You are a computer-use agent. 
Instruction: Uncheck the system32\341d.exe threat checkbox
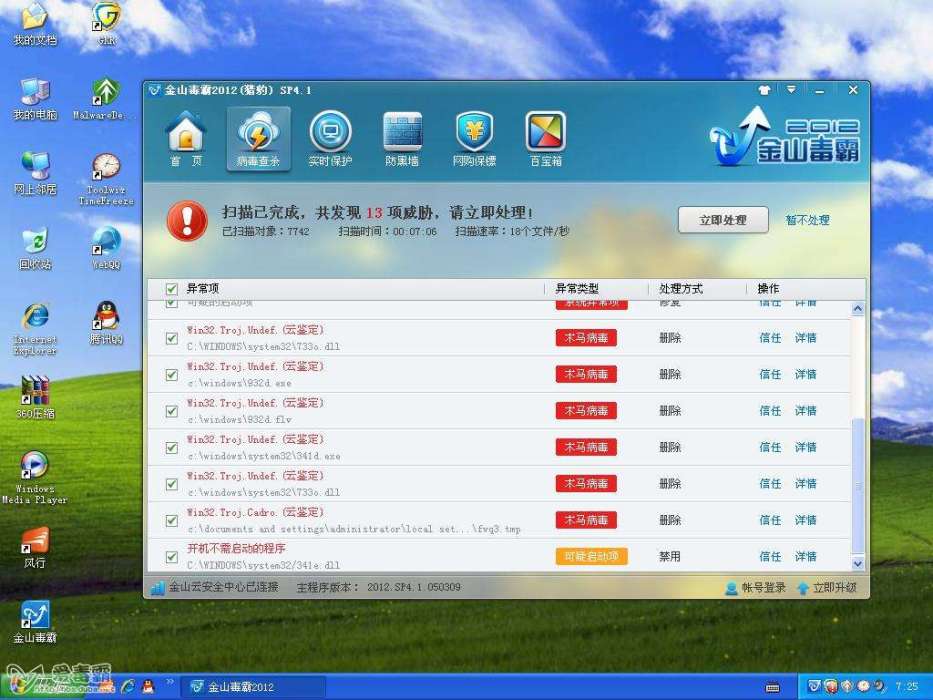pyautogui.click(x=171, y=448)
